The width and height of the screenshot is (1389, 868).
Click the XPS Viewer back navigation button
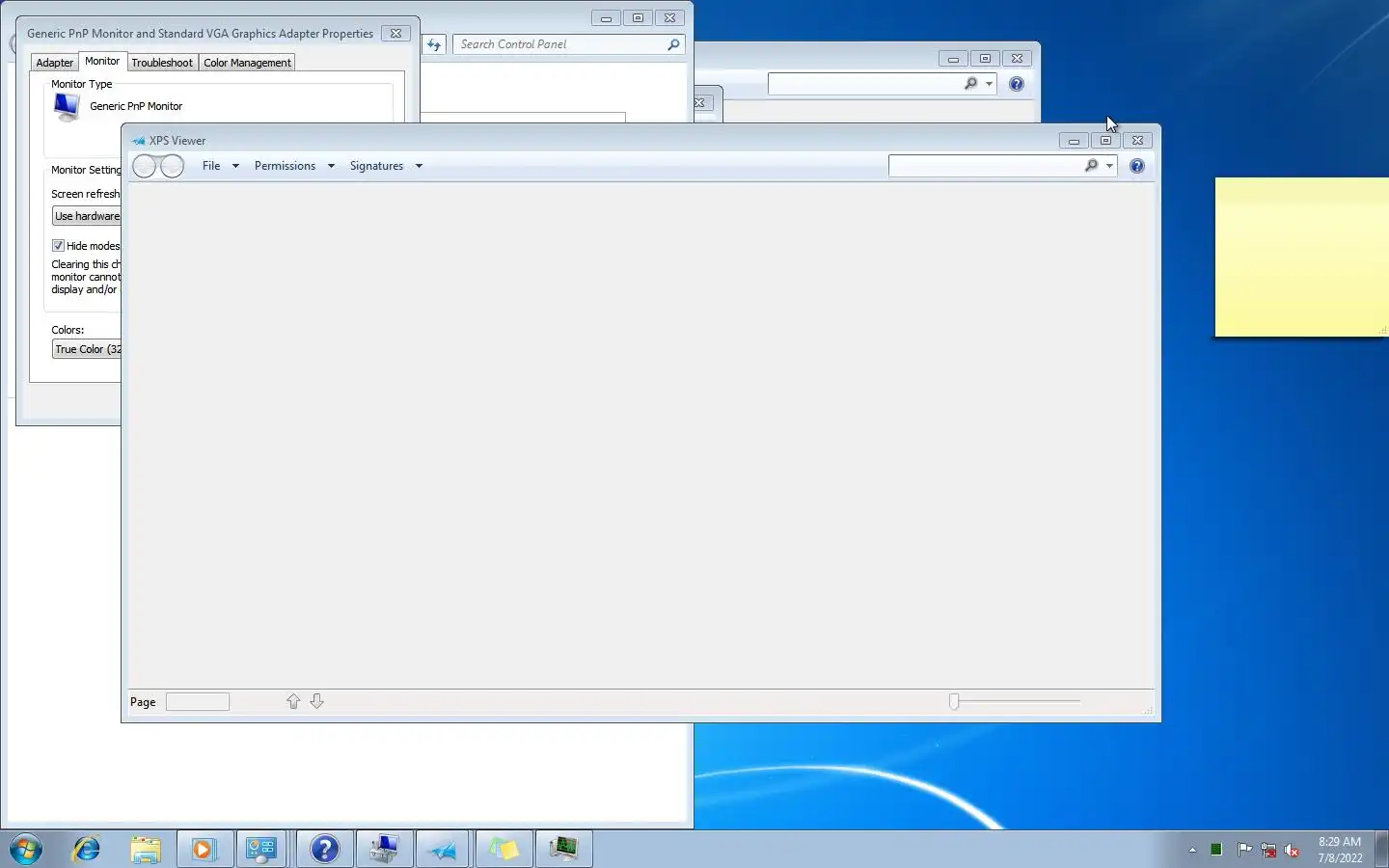pos(145,166)
